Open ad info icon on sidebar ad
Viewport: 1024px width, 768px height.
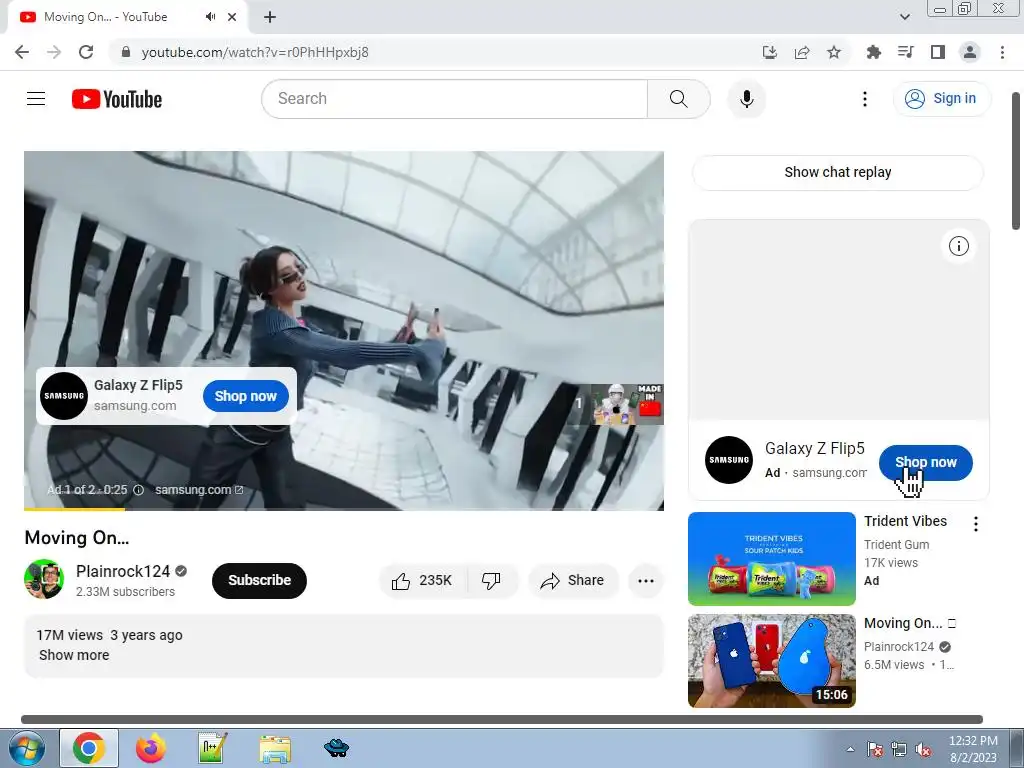(959, 246)
